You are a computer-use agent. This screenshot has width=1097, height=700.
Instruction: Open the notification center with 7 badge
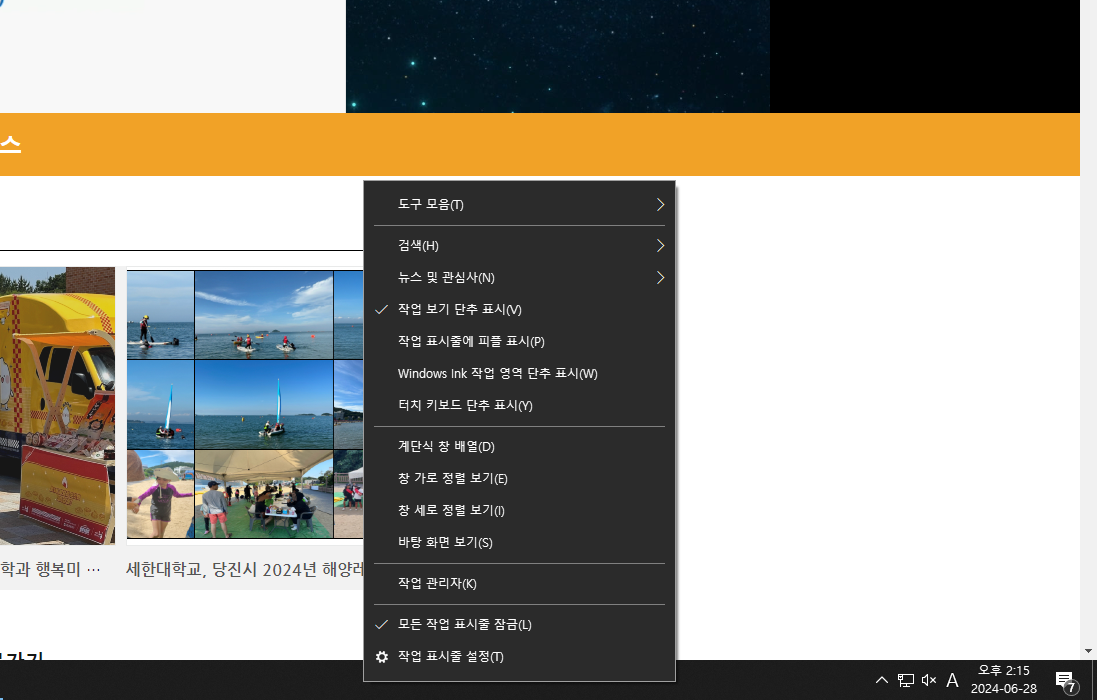point(1066,682)
